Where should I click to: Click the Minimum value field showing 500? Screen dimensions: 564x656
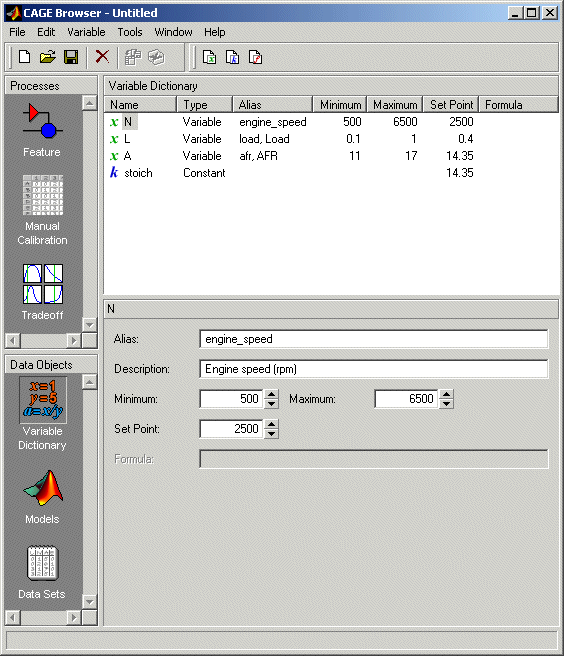point(231,399)
